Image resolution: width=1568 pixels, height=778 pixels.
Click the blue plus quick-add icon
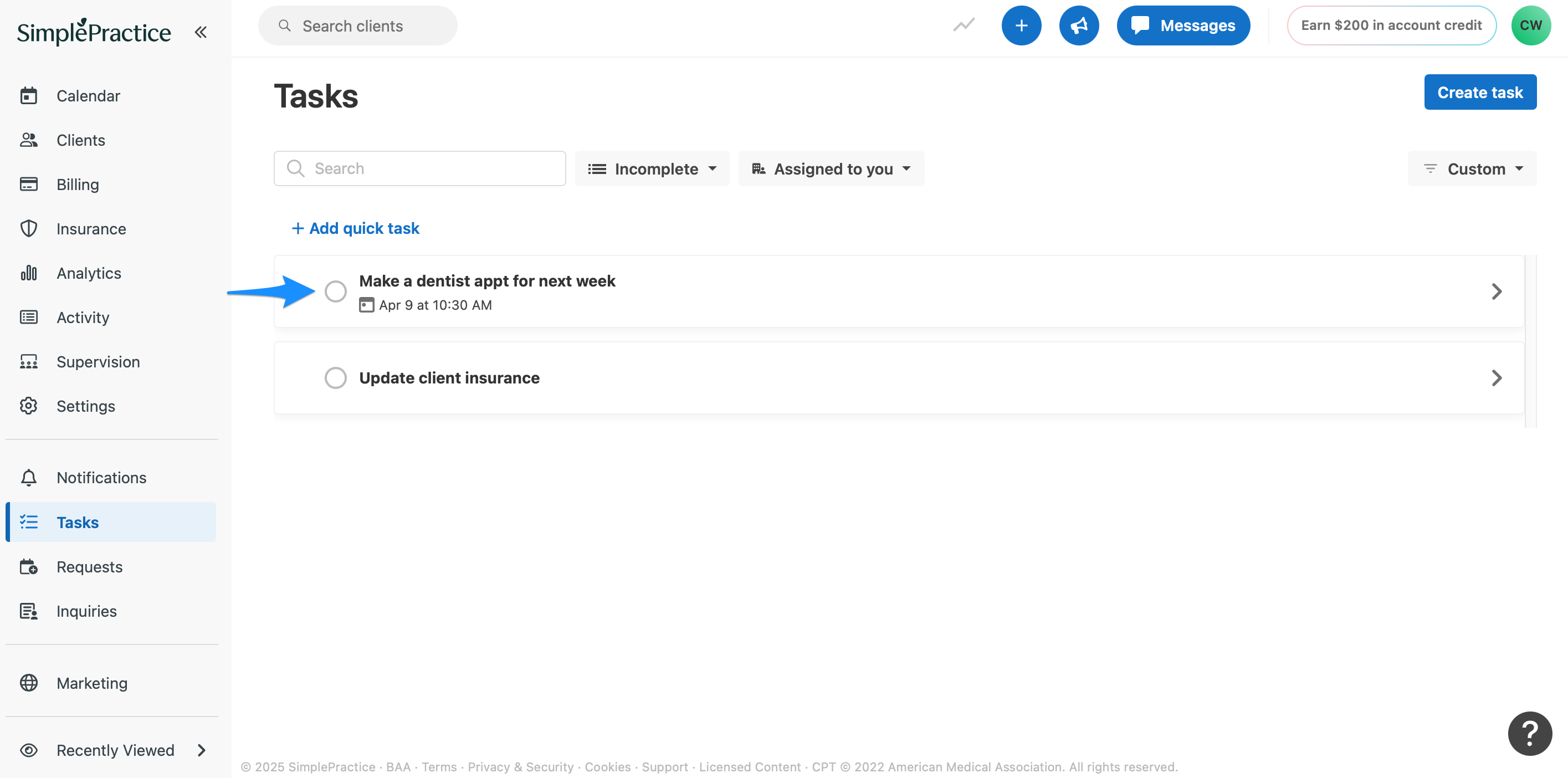[1021, 25]
